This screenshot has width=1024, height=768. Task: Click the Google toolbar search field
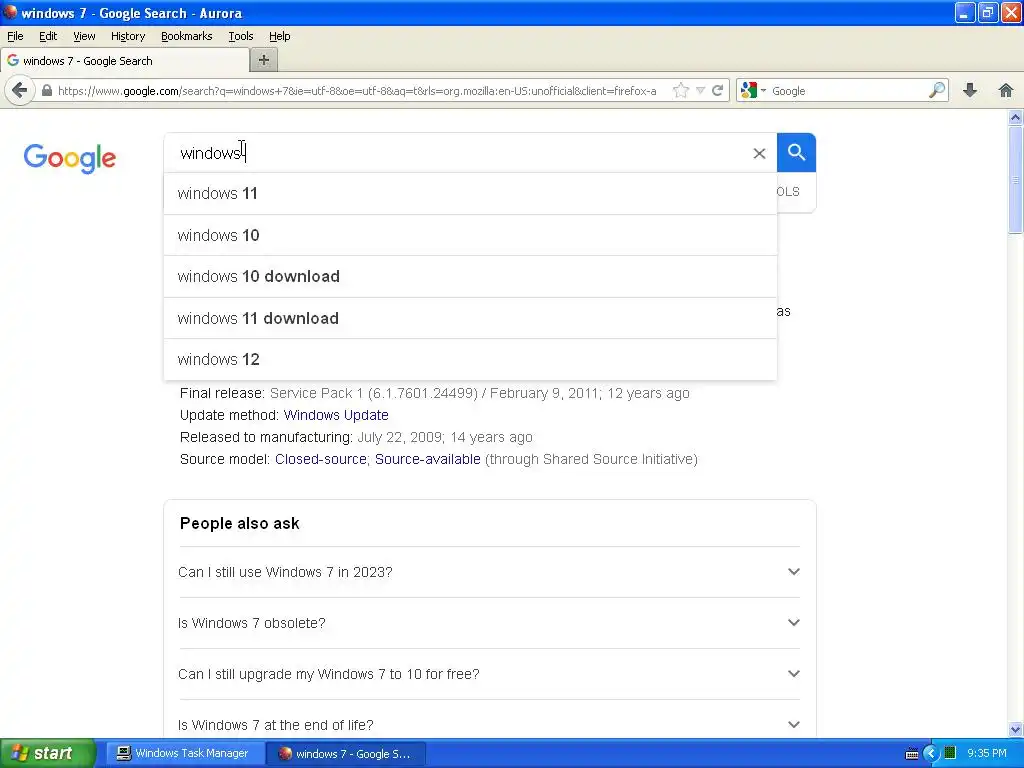pos(848,91)
